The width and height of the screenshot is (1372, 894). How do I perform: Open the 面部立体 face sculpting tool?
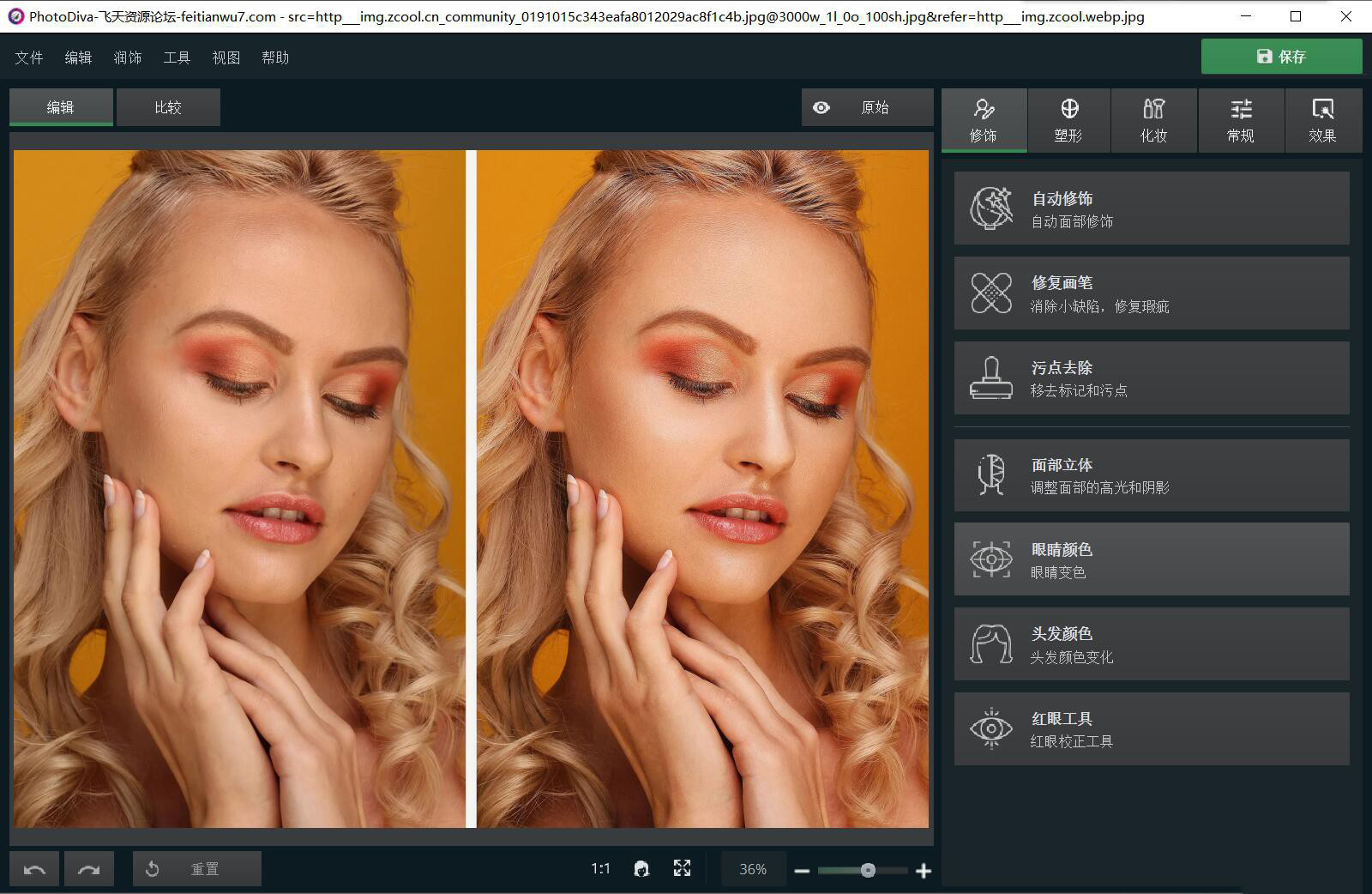(x=1152, y=475)
